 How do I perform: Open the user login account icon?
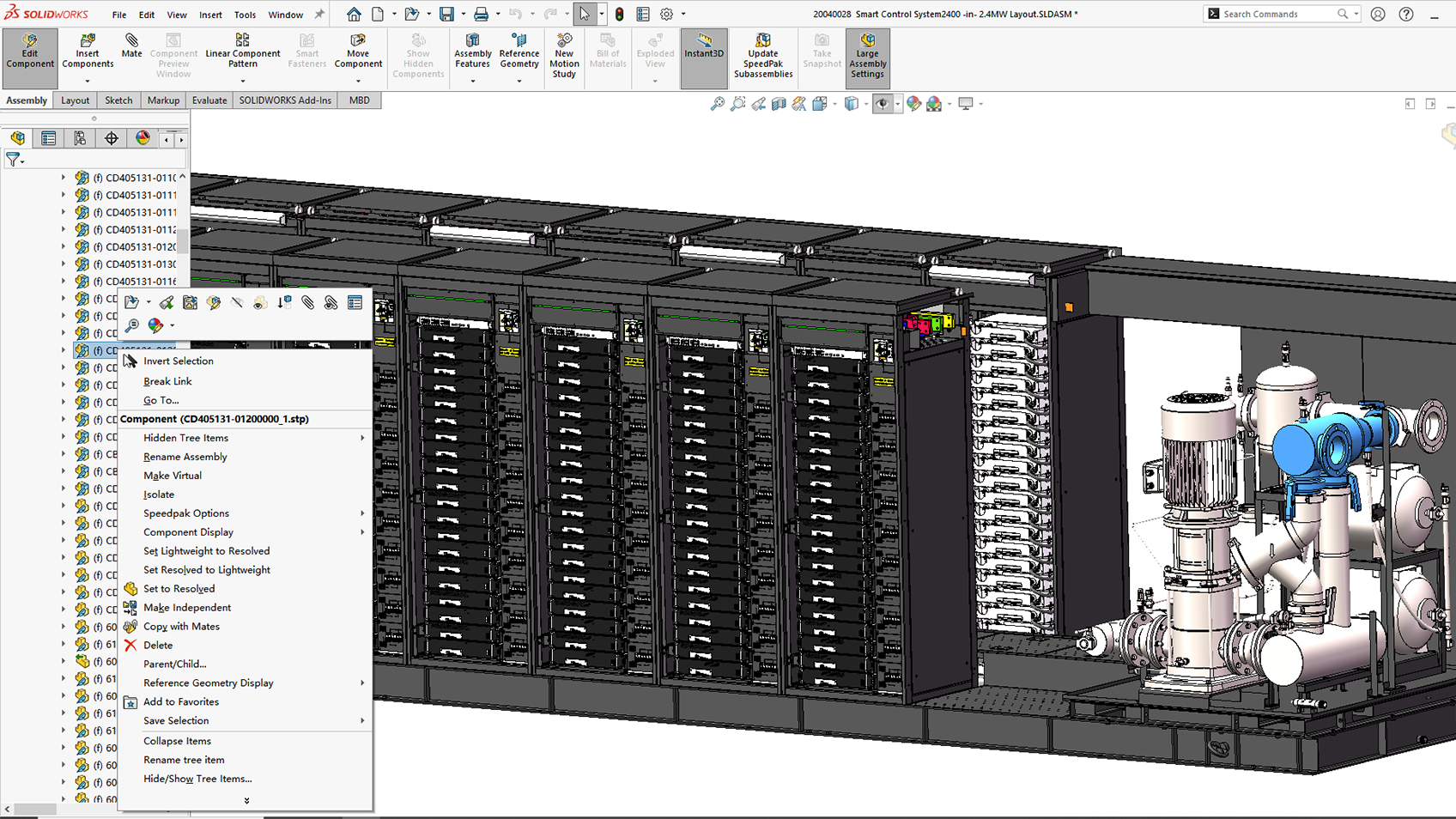coord(1378,14)
